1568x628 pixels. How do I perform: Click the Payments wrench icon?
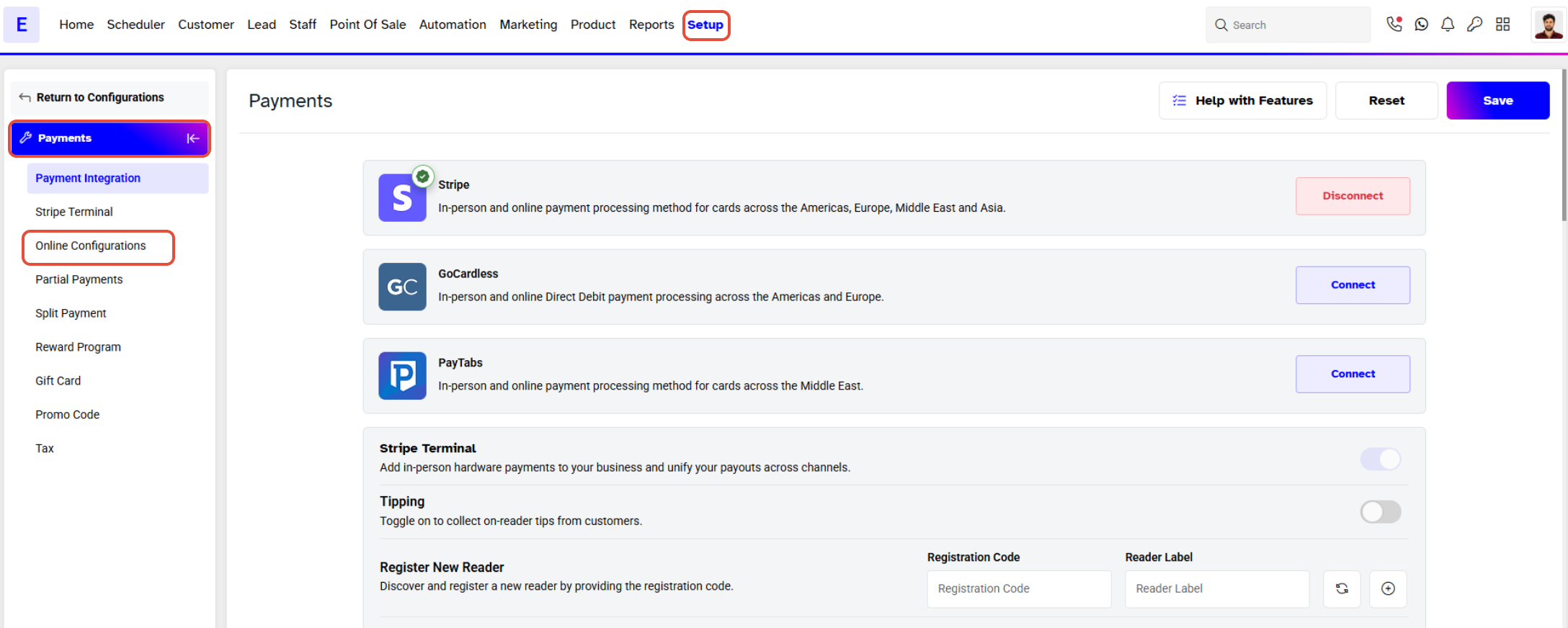click(25, 138)
